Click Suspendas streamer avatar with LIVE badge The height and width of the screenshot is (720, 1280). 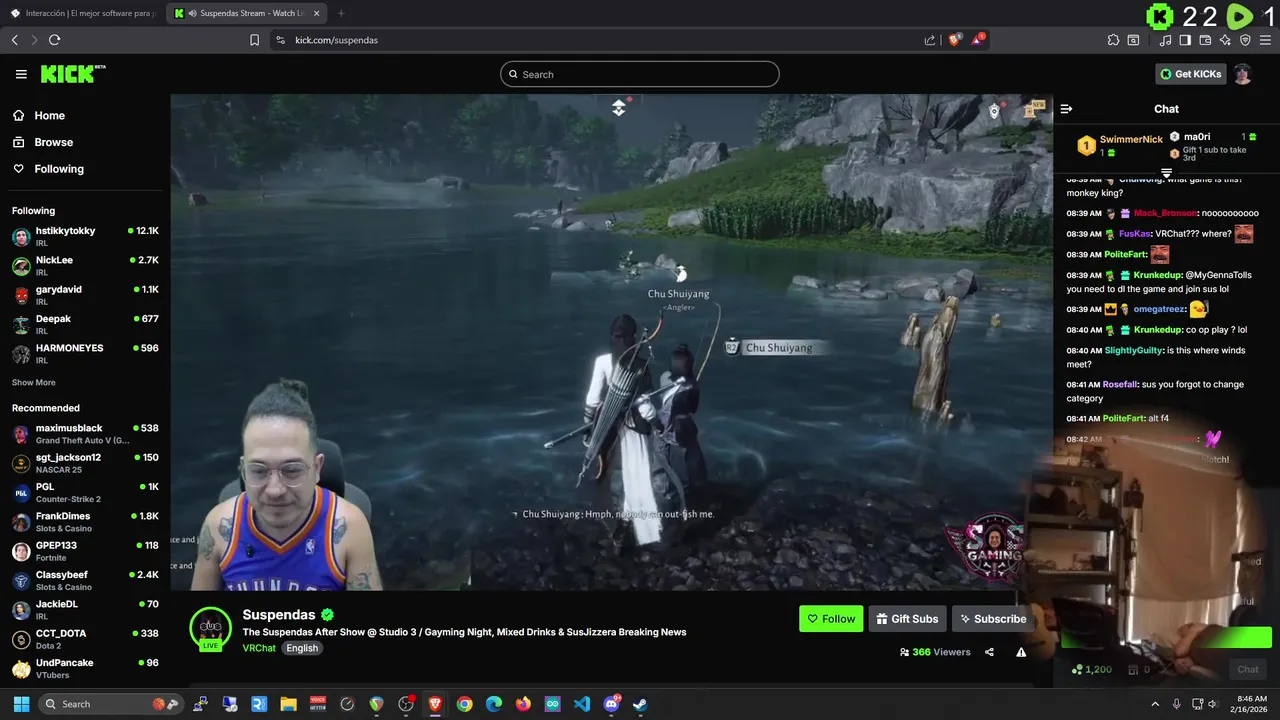[x=210, y=629]
